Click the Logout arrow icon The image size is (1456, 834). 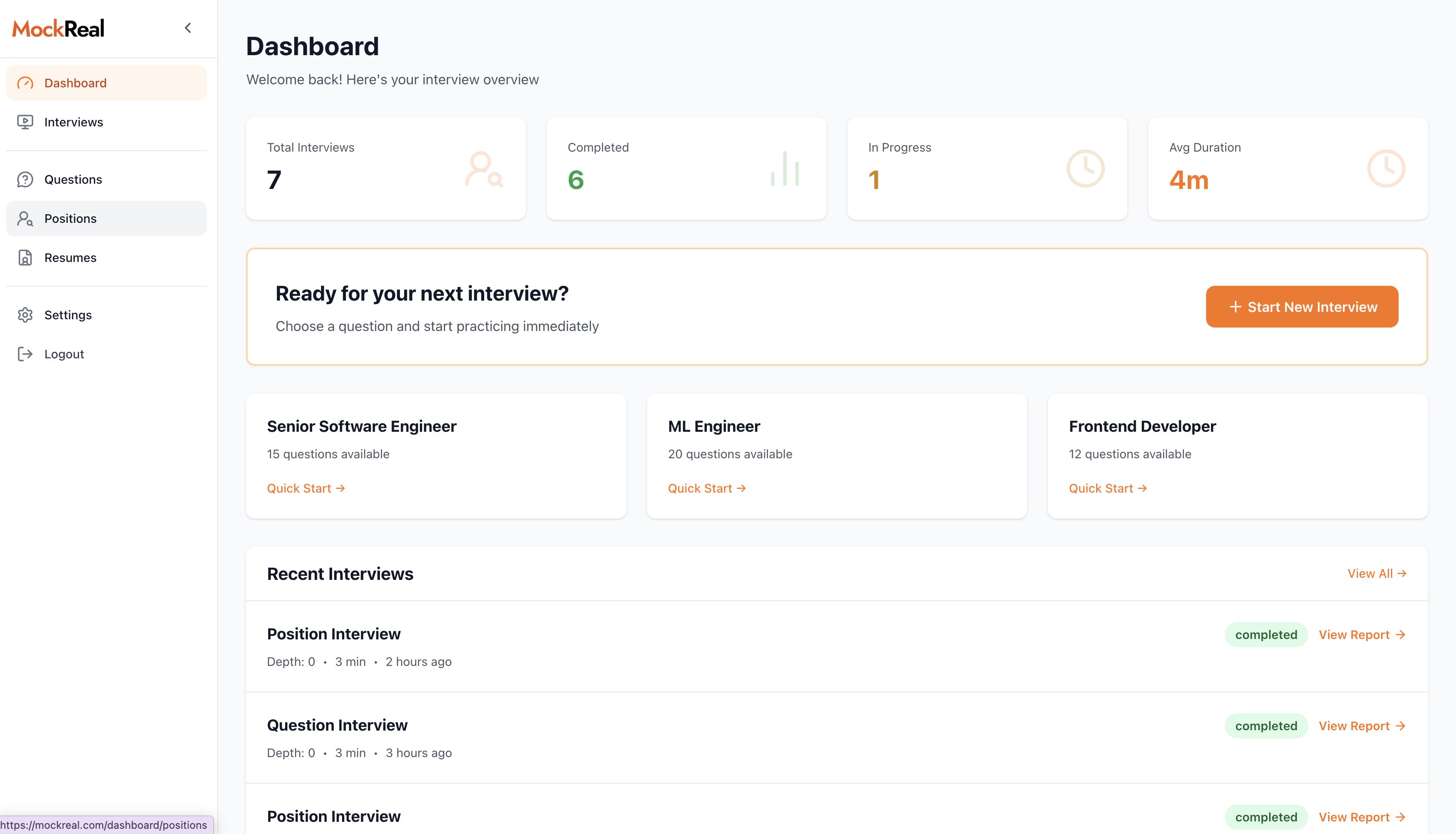[25, 354]
